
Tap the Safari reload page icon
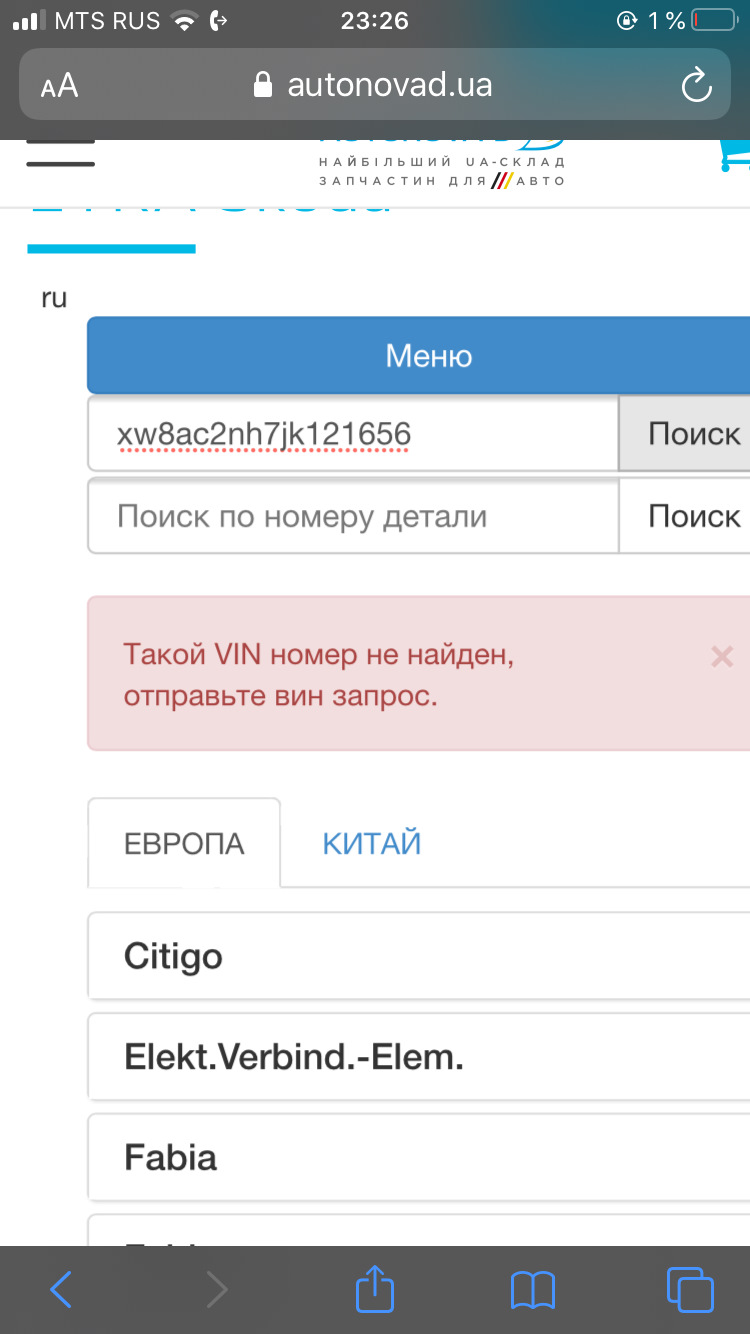tap(696, 85)
